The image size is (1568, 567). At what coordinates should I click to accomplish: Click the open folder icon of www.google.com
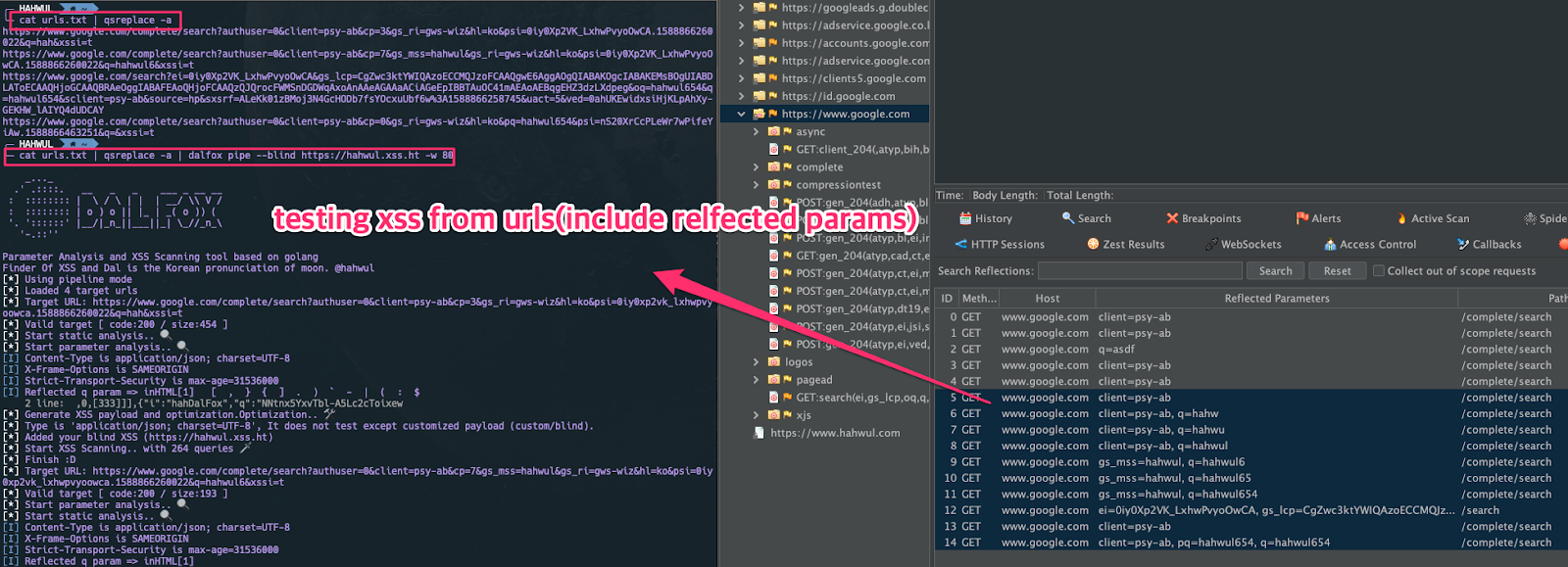(x=759, y=114)
